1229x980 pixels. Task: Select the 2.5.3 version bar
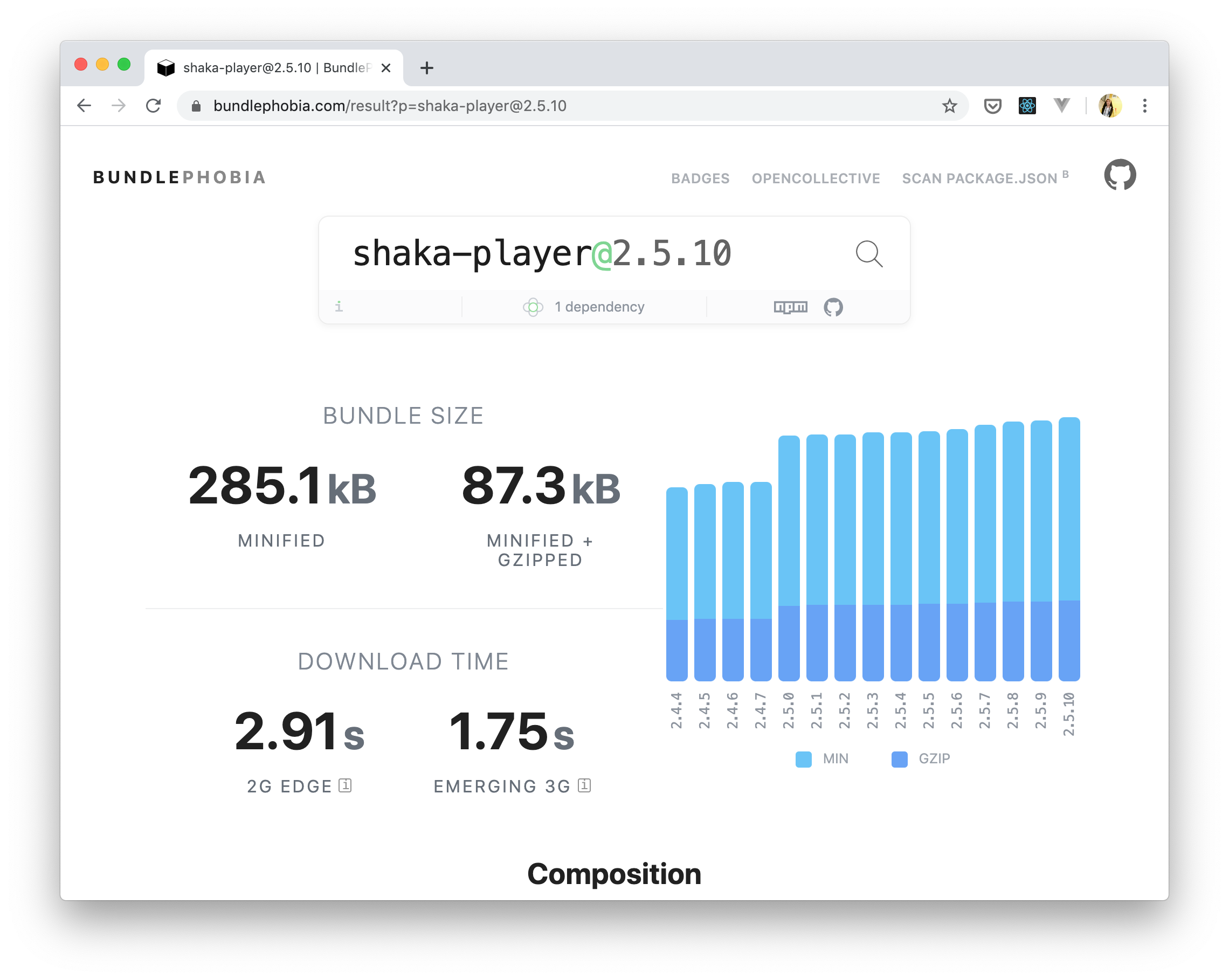pyautogui.click(x=873, y=556)
